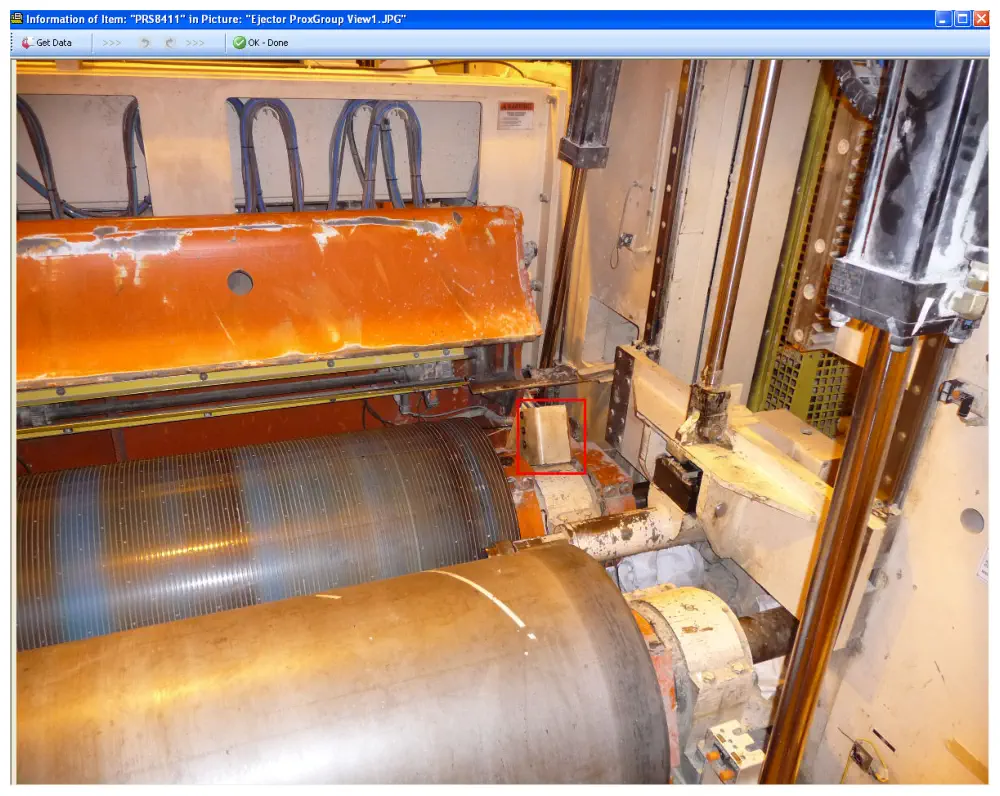Close the Information of Item window

point(982,19)
